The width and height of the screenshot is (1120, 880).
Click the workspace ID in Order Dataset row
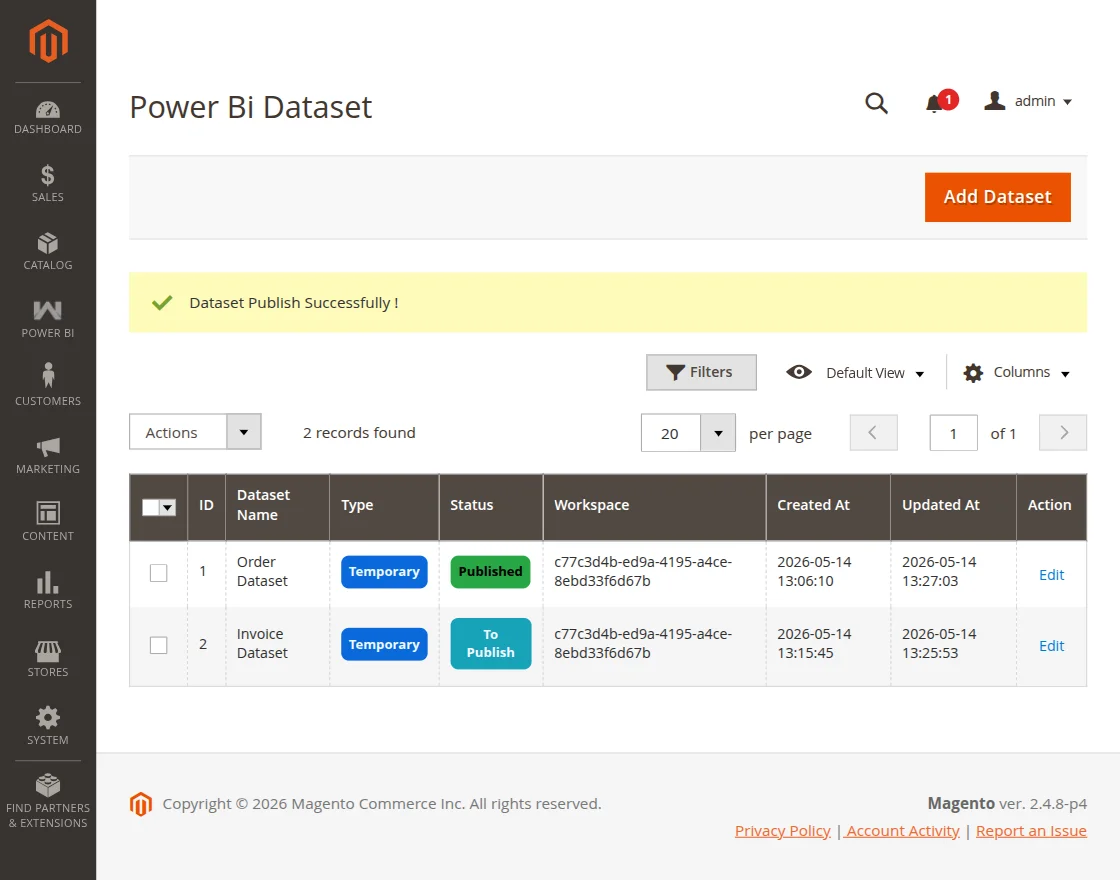pos(643,571)
